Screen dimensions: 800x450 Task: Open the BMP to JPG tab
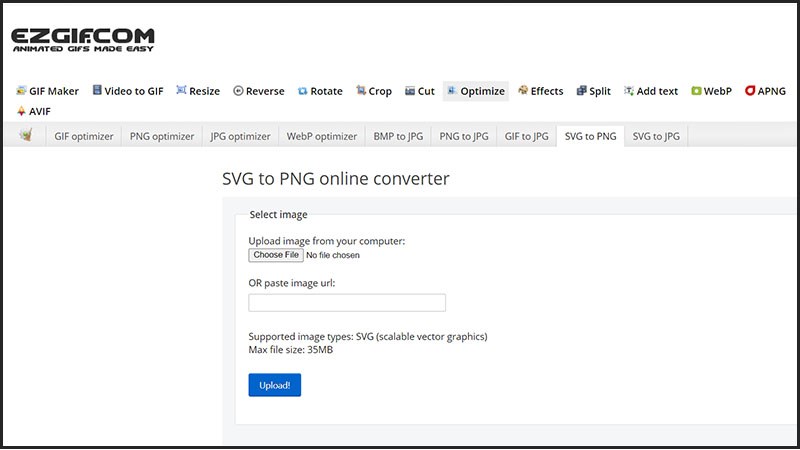[x=398, y=136]
